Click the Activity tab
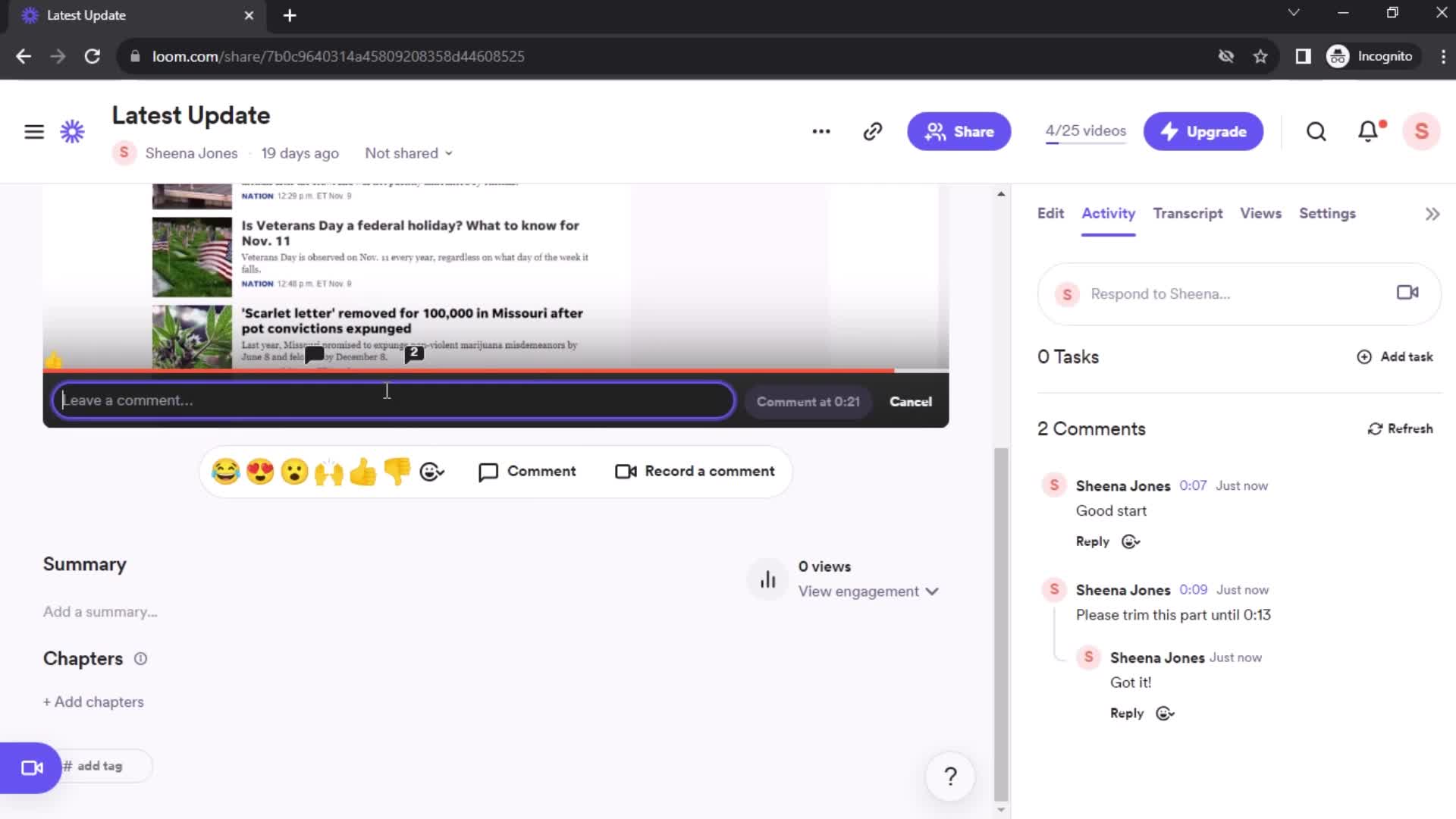 click(x=1108, y=213)
